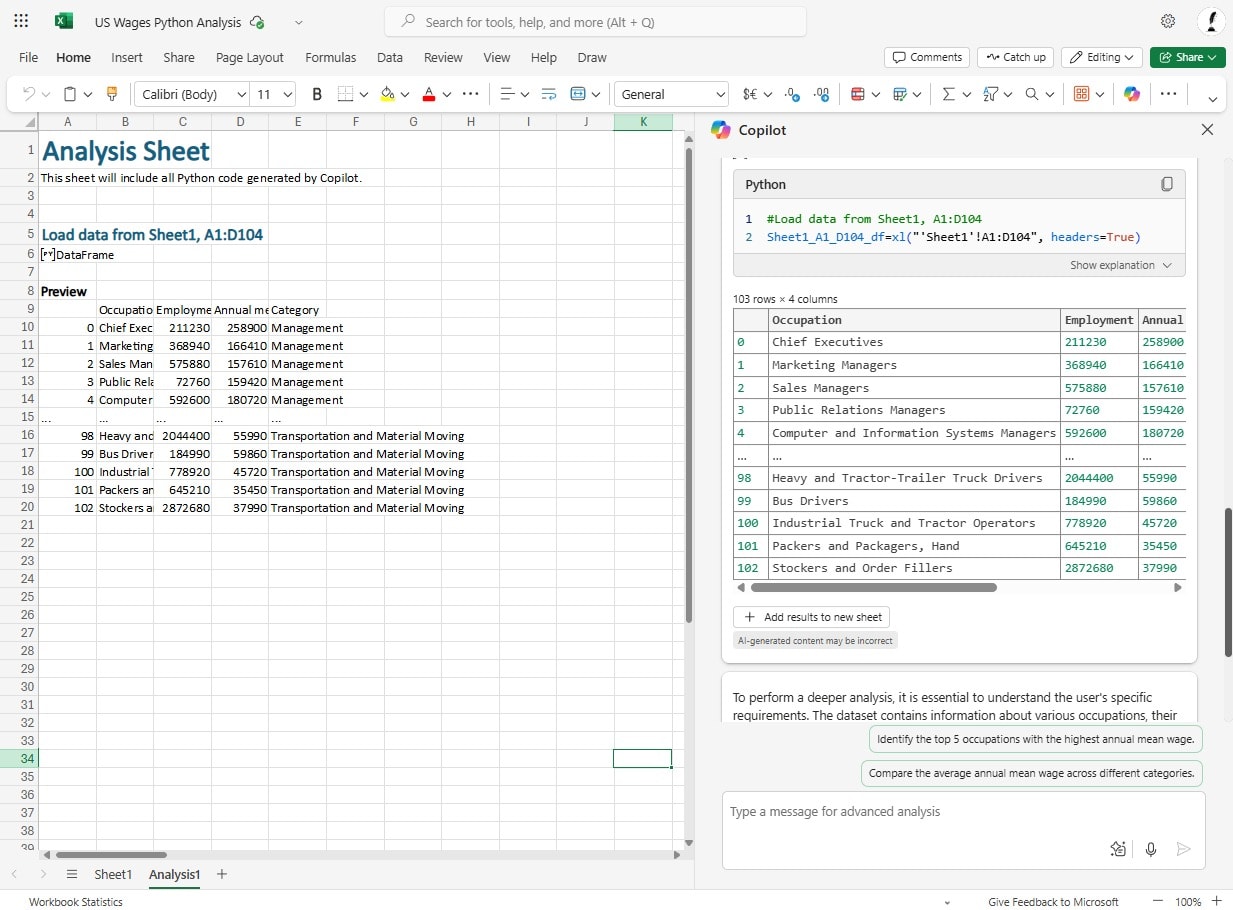Add a new sheet with plus icon
1233x910 pixels.
[x=222, y=874]
